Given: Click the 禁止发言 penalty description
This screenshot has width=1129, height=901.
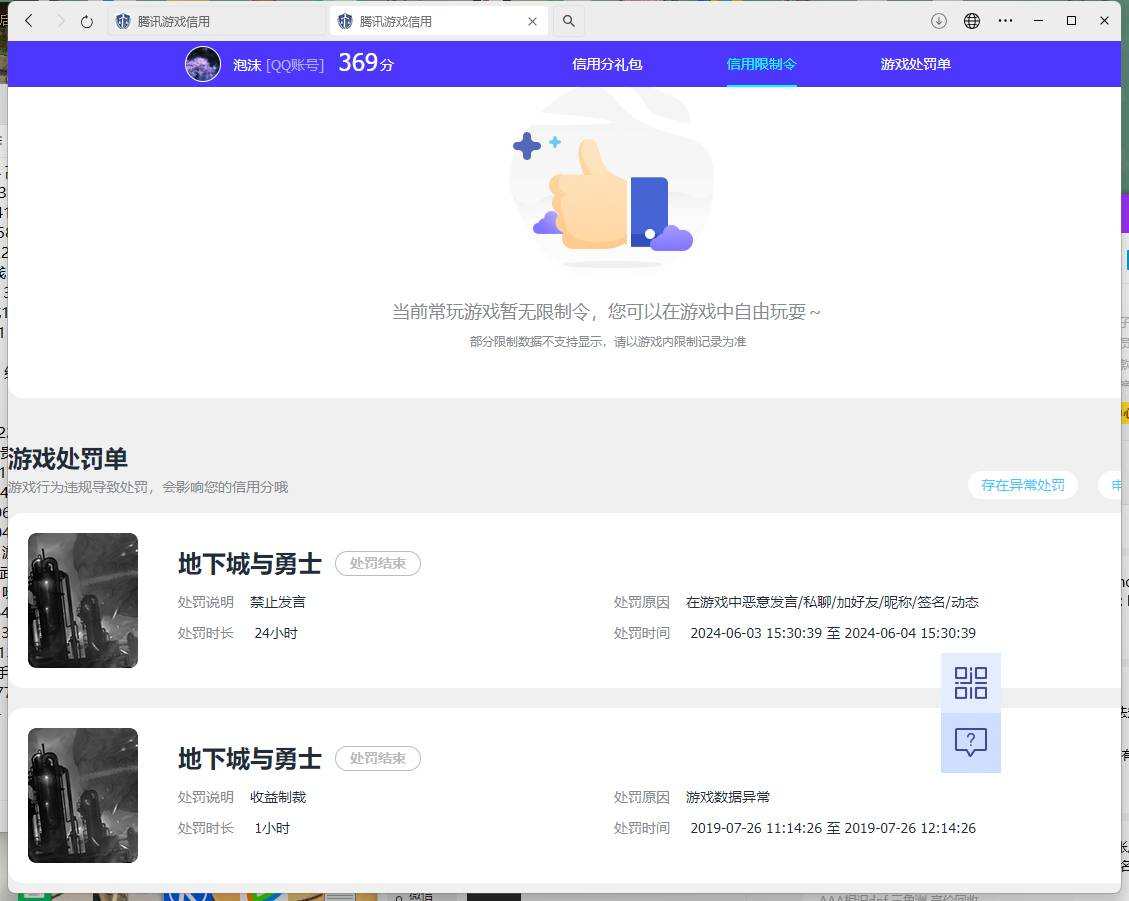Looking at the screenshot, I should point(278,602).
